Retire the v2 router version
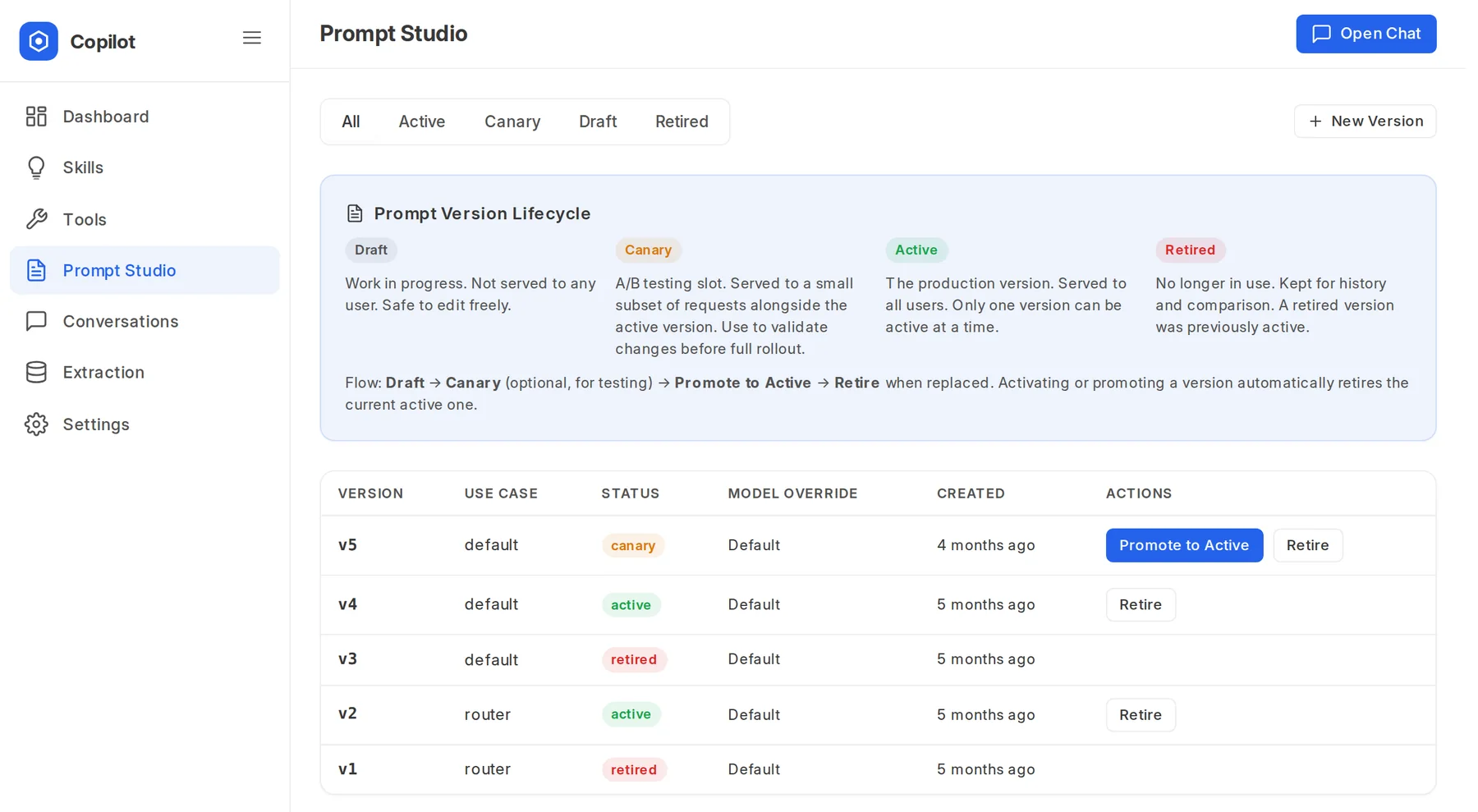The height and width of the screenshot is (812, 1478). (1141, 715)
